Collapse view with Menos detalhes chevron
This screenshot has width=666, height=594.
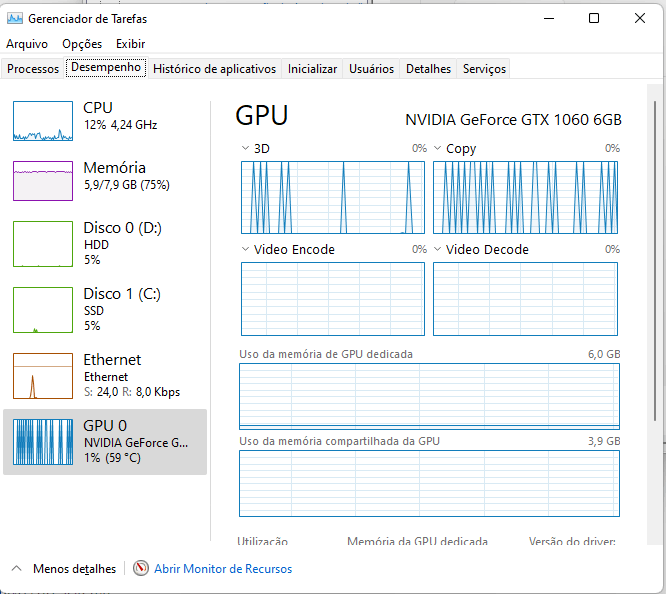17,569
